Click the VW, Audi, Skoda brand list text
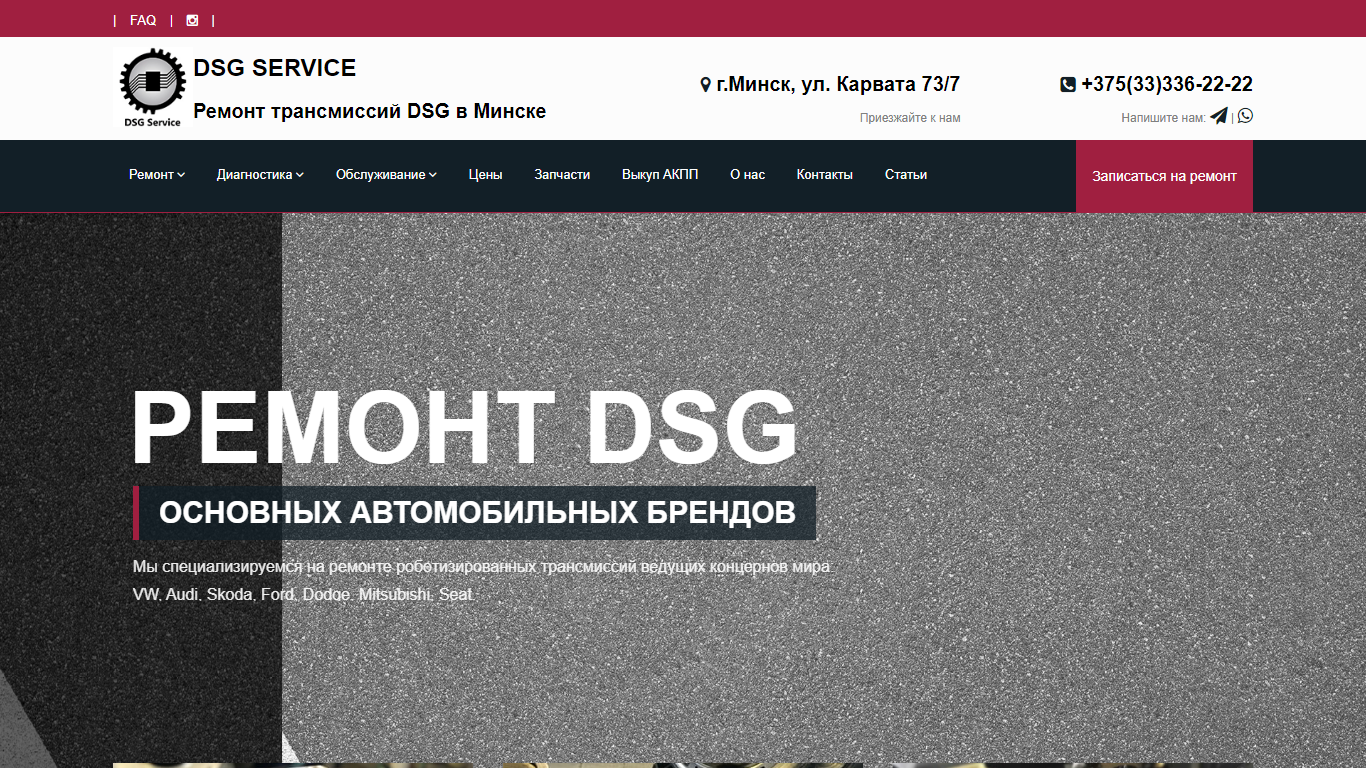This screenshot has height=768, width=1366. click(x=303, y=594)
